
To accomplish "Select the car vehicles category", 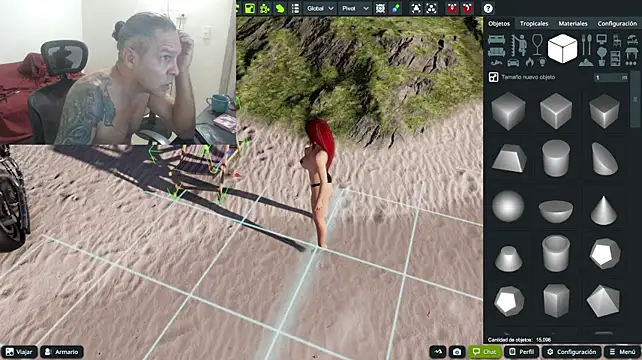I will pos(513,63).
